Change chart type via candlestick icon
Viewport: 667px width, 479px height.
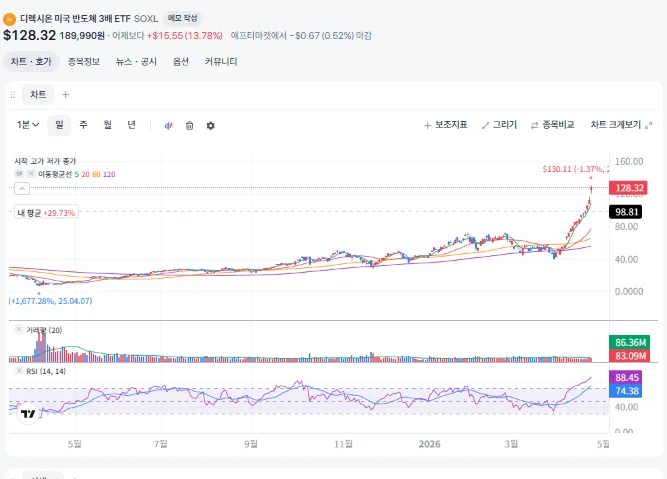pos(168,125)
